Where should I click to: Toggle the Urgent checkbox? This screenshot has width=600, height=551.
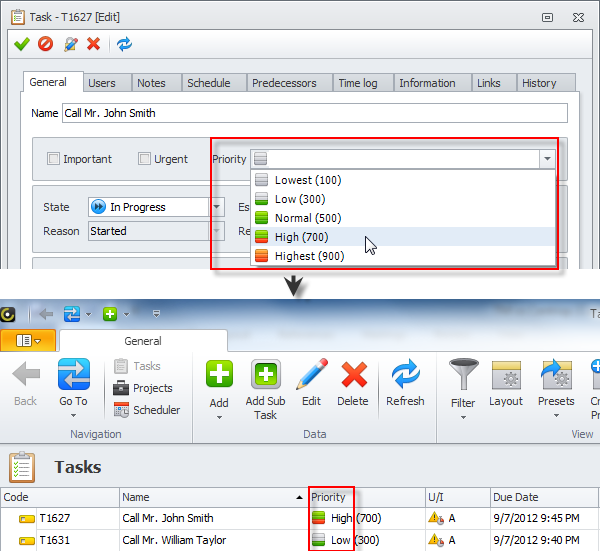pos(144,159)
